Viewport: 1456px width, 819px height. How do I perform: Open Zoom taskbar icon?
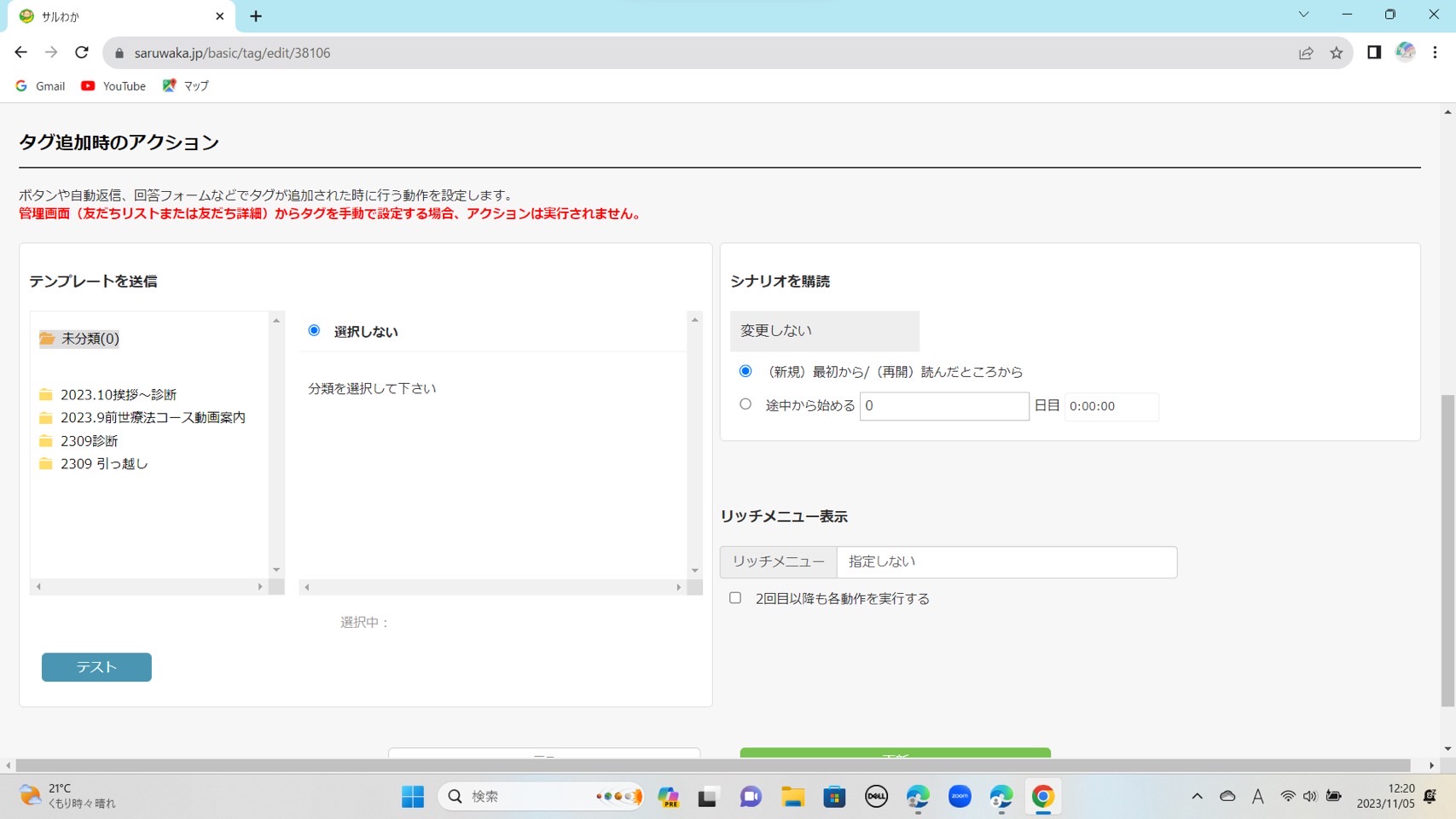(960, 797)
